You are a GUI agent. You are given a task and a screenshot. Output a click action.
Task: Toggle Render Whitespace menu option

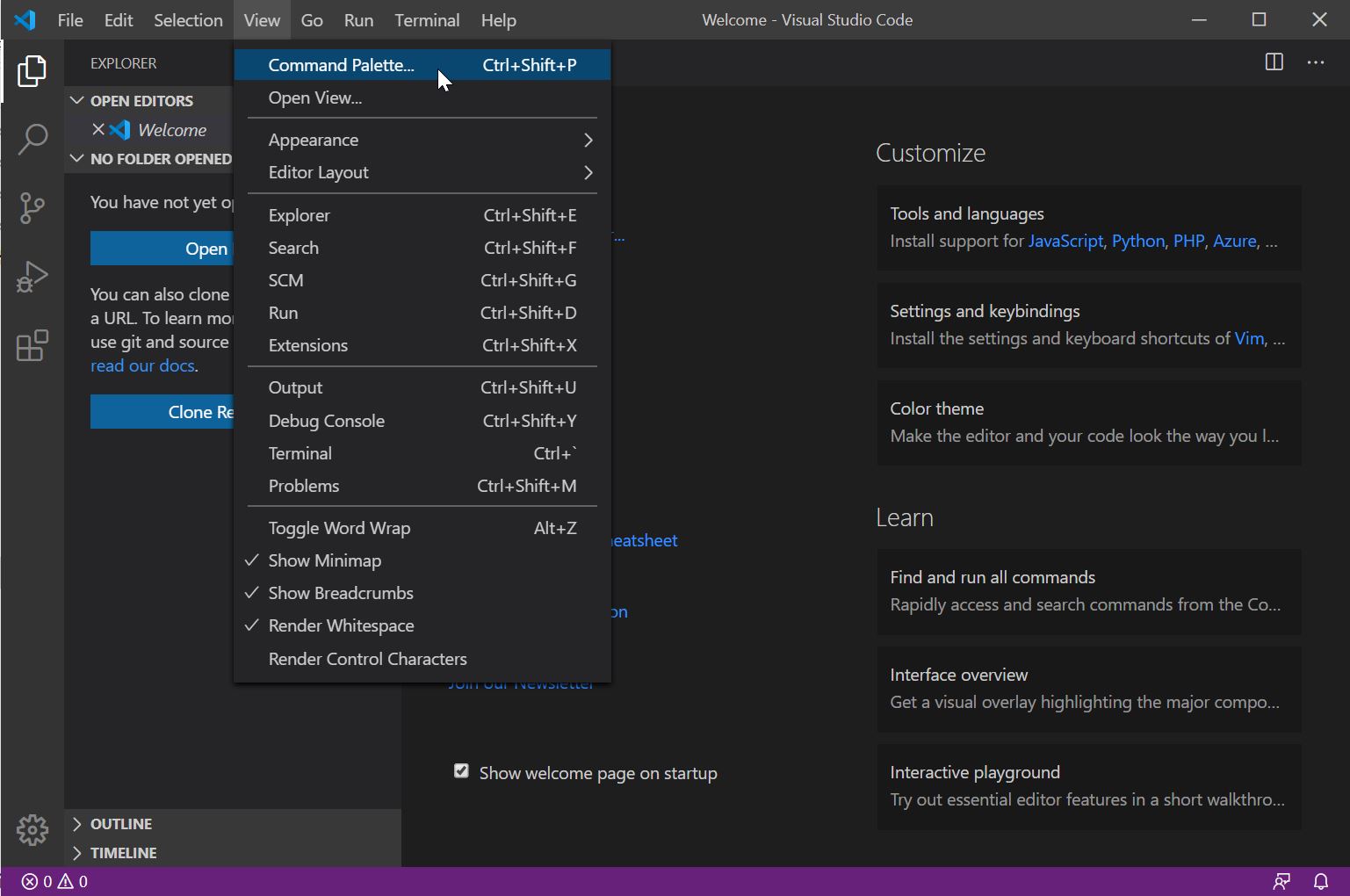(x=422, y=625)
